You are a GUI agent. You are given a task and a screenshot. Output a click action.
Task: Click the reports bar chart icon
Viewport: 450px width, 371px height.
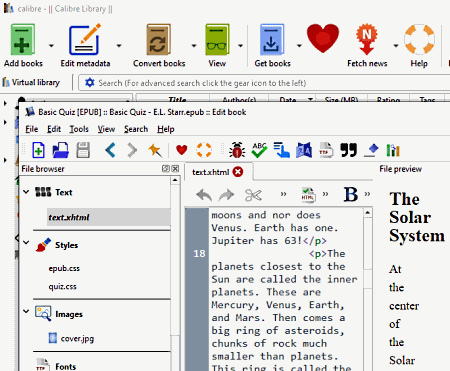[x=393, y=150]
